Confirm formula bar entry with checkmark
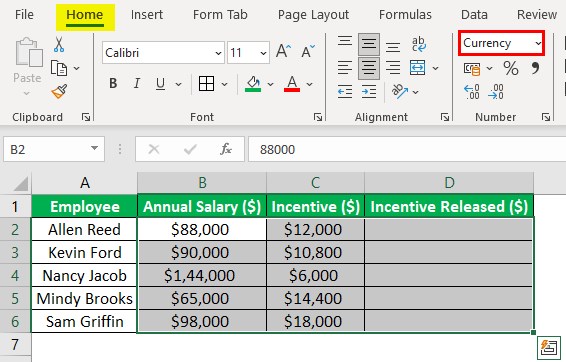Image resolution: width=566 pixels, height=362 pixels. pos(190,149)
